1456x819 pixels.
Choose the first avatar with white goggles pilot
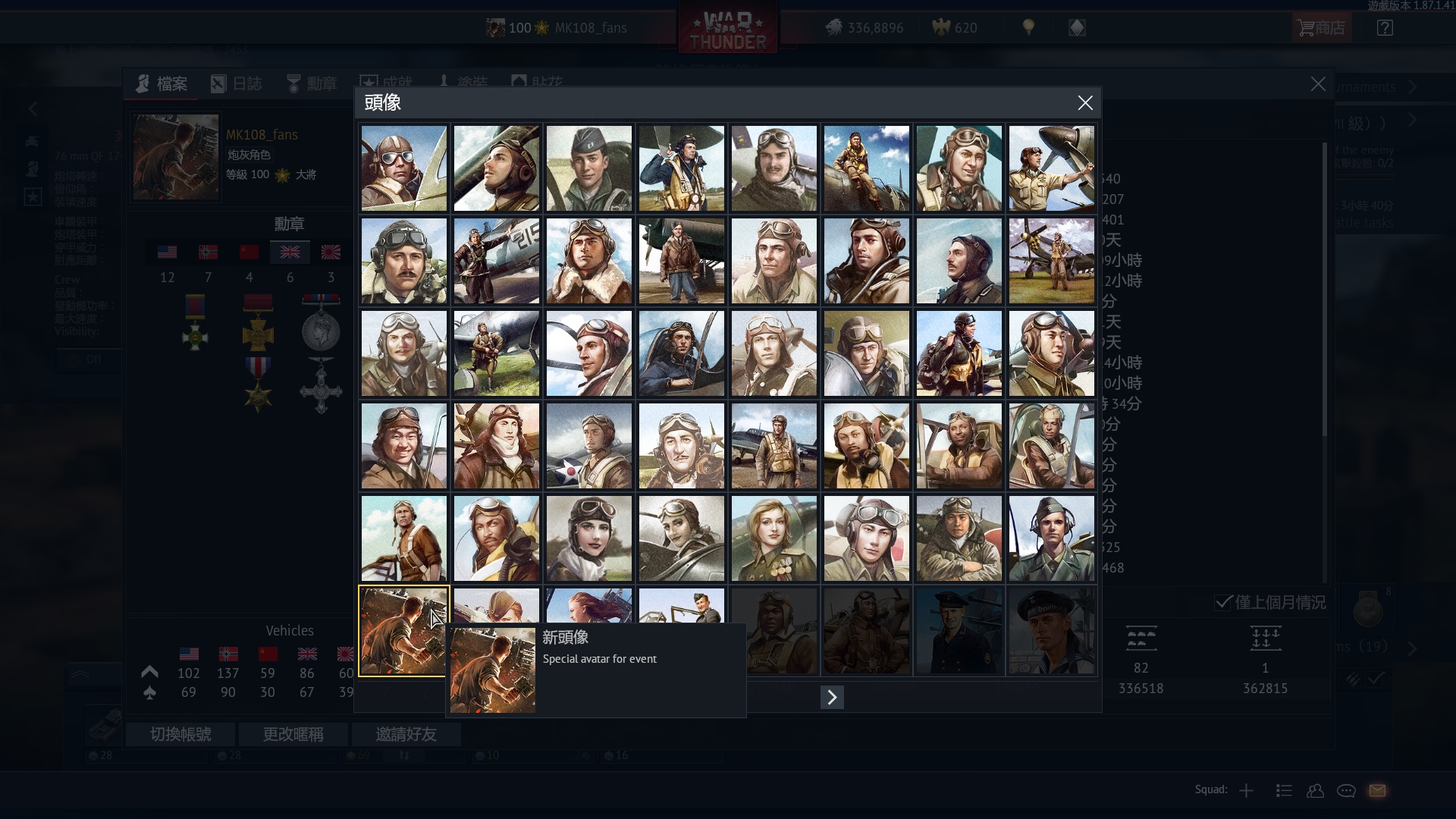pos(404,168)
